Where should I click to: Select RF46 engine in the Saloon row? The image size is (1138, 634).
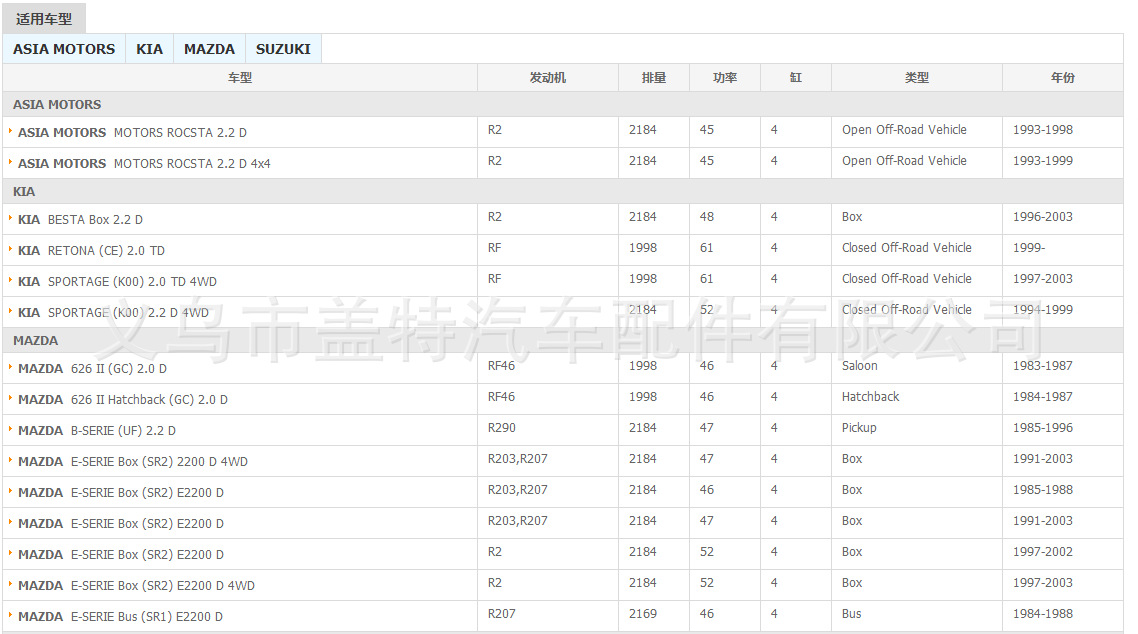pyautogui.click(x=501, y=366)
